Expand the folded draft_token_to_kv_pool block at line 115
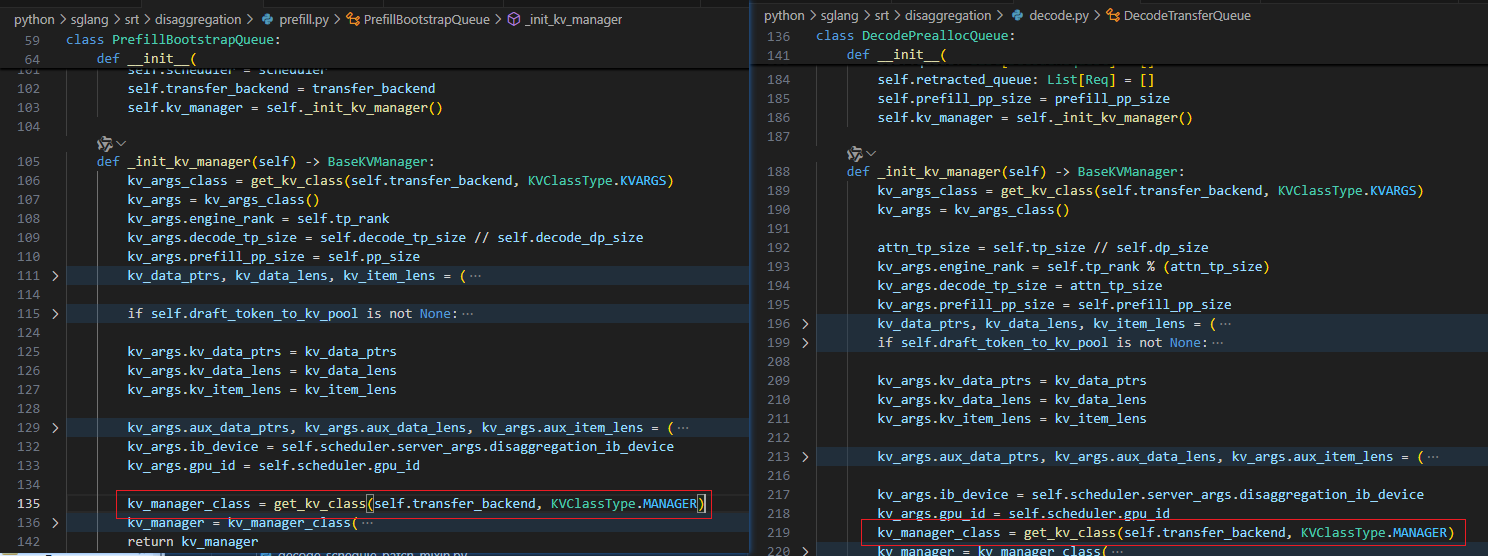Screen dimensions: 1488x556 (x=56, y=313)
